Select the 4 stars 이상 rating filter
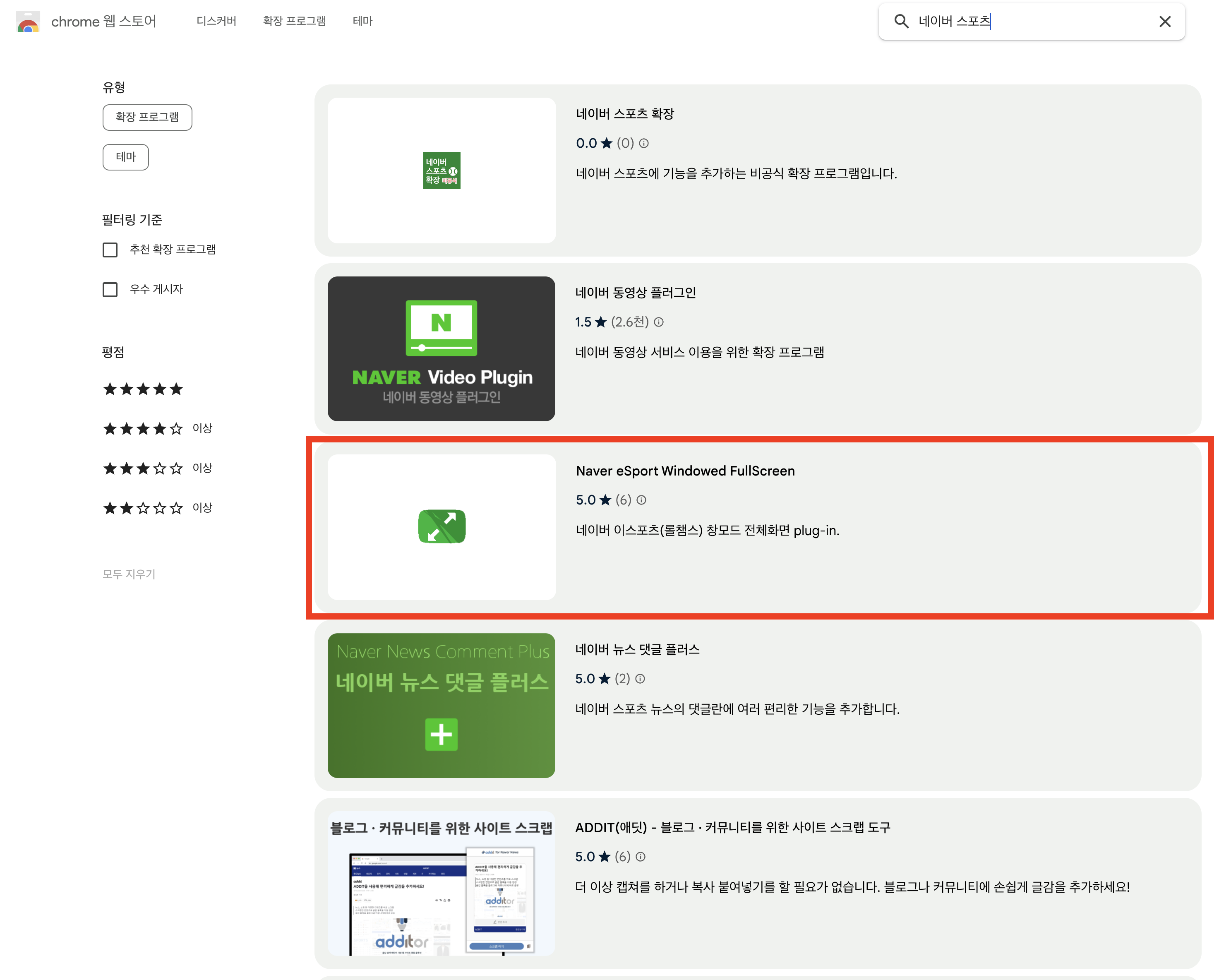This screenshot has width=1219, height=980. (x=143, y=428)
